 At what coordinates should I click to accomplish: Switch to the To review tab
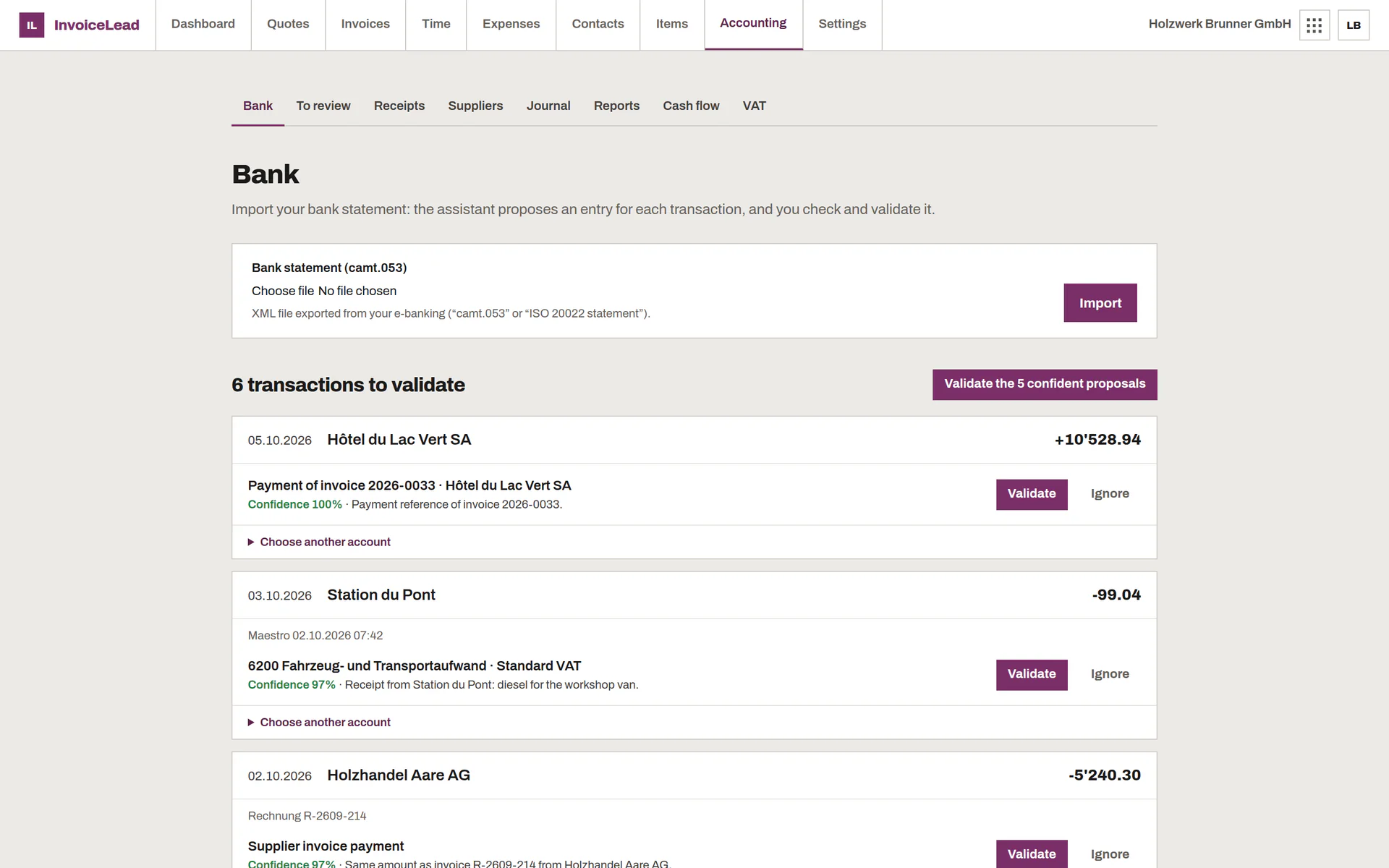pos(323,106)
